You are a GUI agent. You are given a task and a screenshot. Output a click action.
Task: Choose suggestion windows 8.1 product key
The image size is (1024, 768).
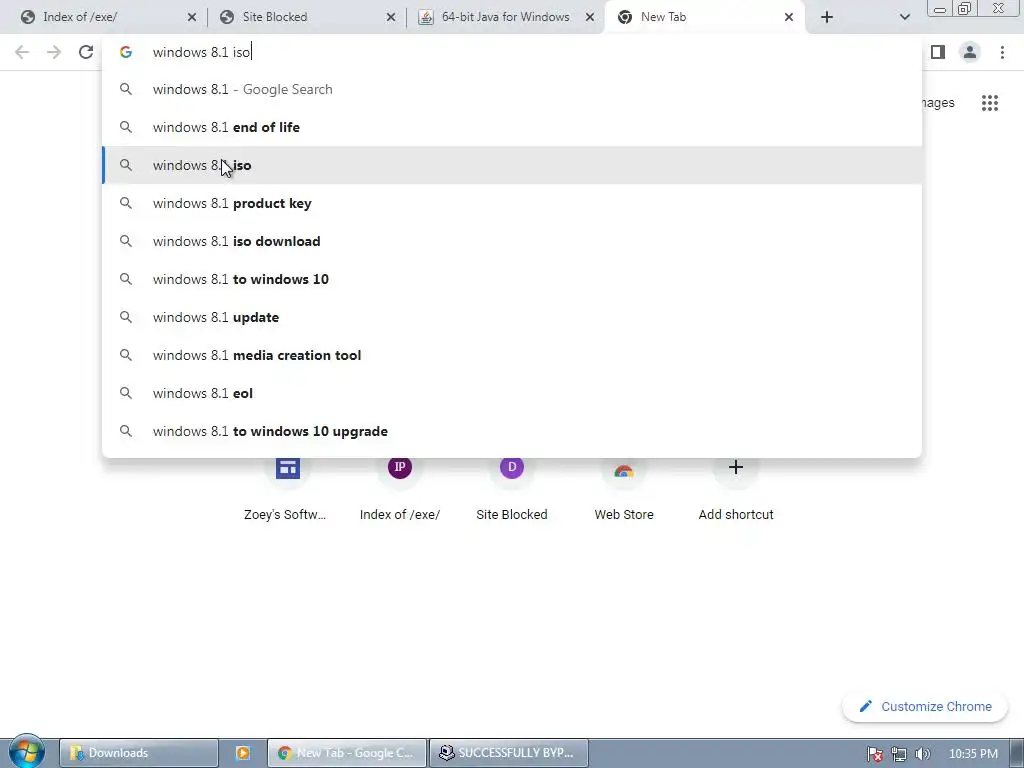click(512, 203)
